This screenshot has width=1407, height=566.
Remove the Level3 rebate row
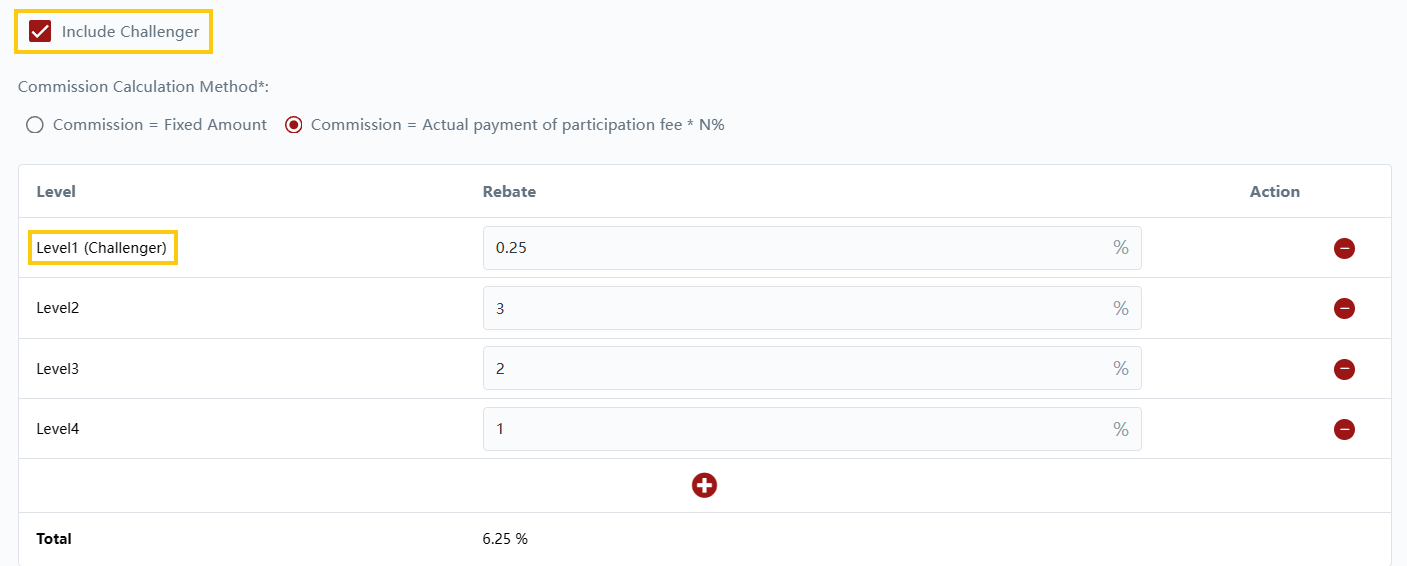pos(1344,369)
